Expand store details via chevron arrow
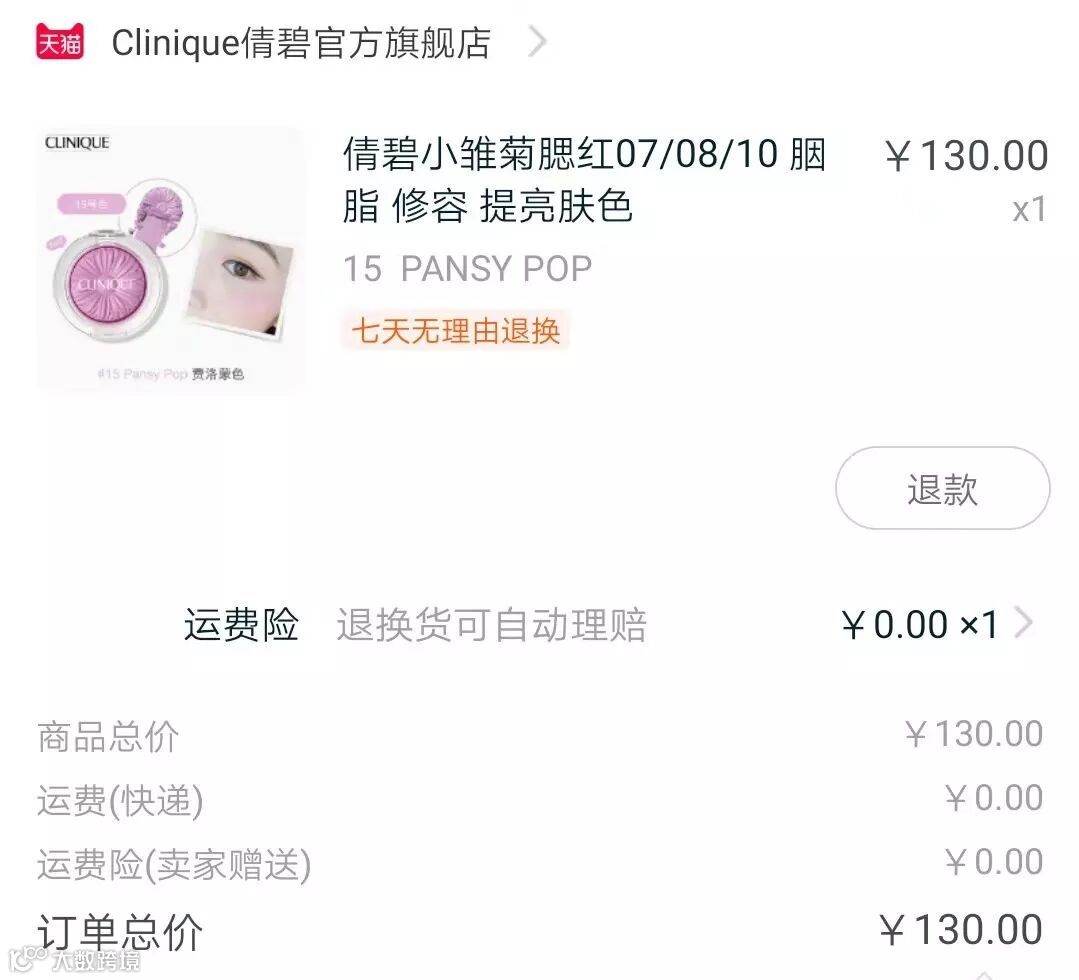Image resolution: width=1079 pixels, height=980 pixels. [537, 41]
